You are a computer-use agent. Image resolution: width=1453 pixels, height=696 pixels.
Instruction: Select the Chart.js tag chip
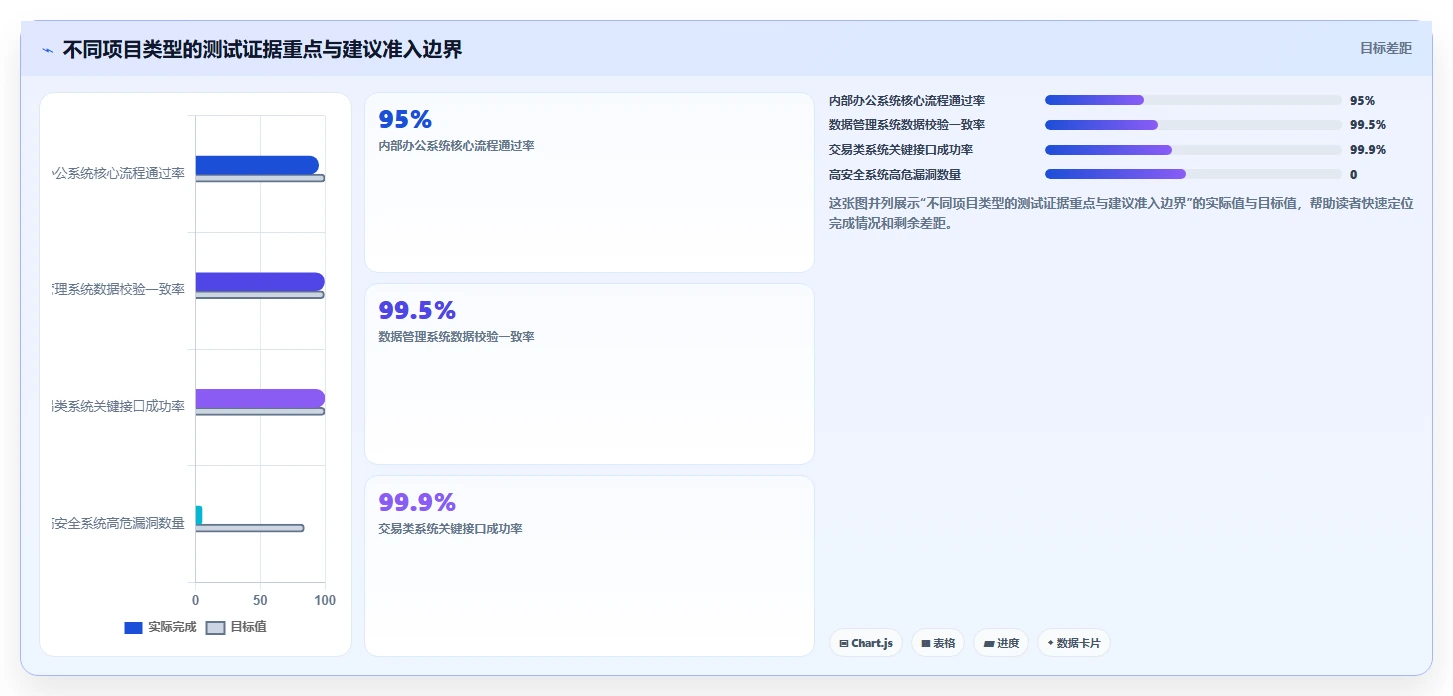click(866, 643)
